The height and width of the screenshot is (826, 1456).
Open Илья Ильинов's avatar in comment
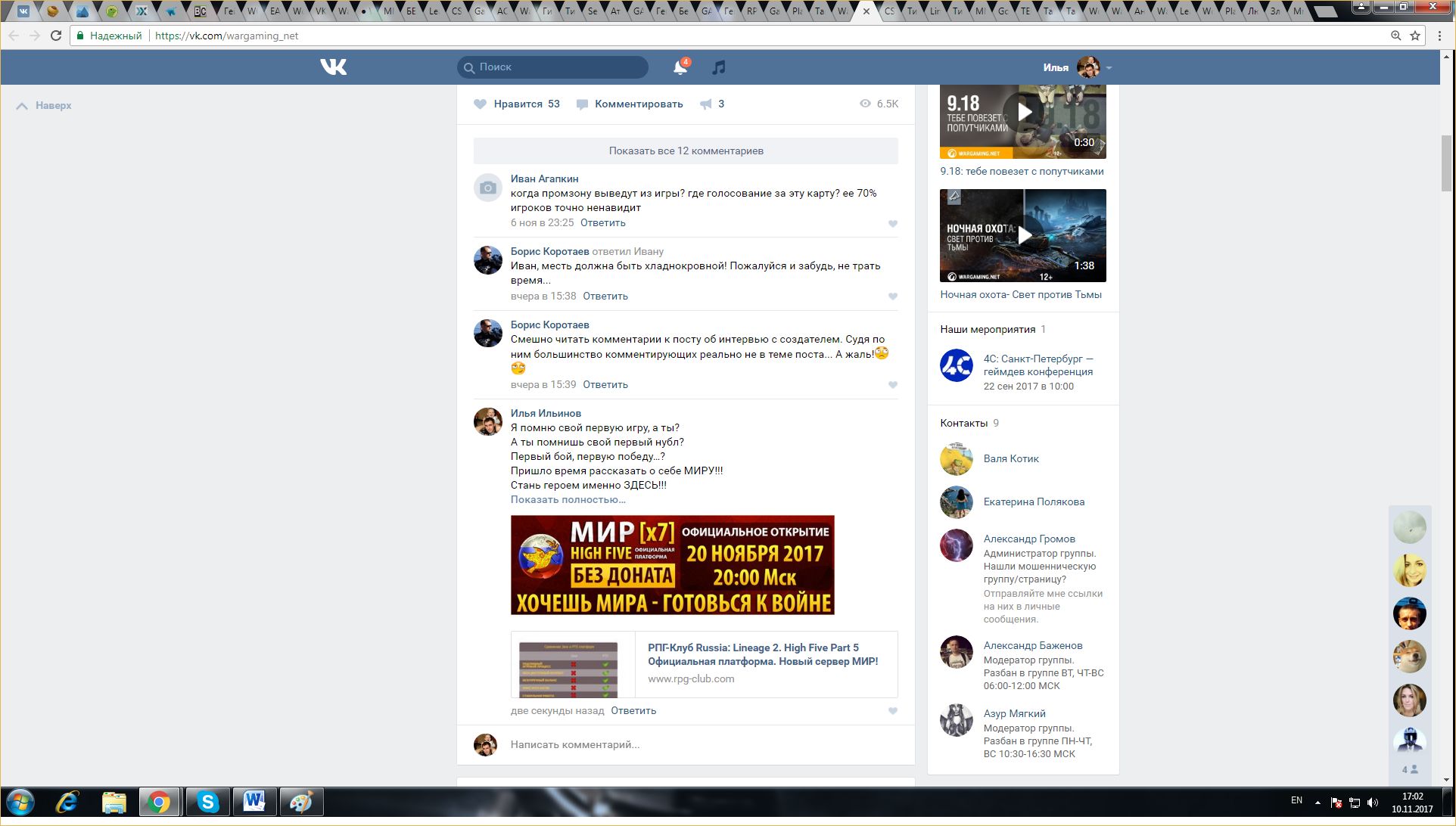488,422
